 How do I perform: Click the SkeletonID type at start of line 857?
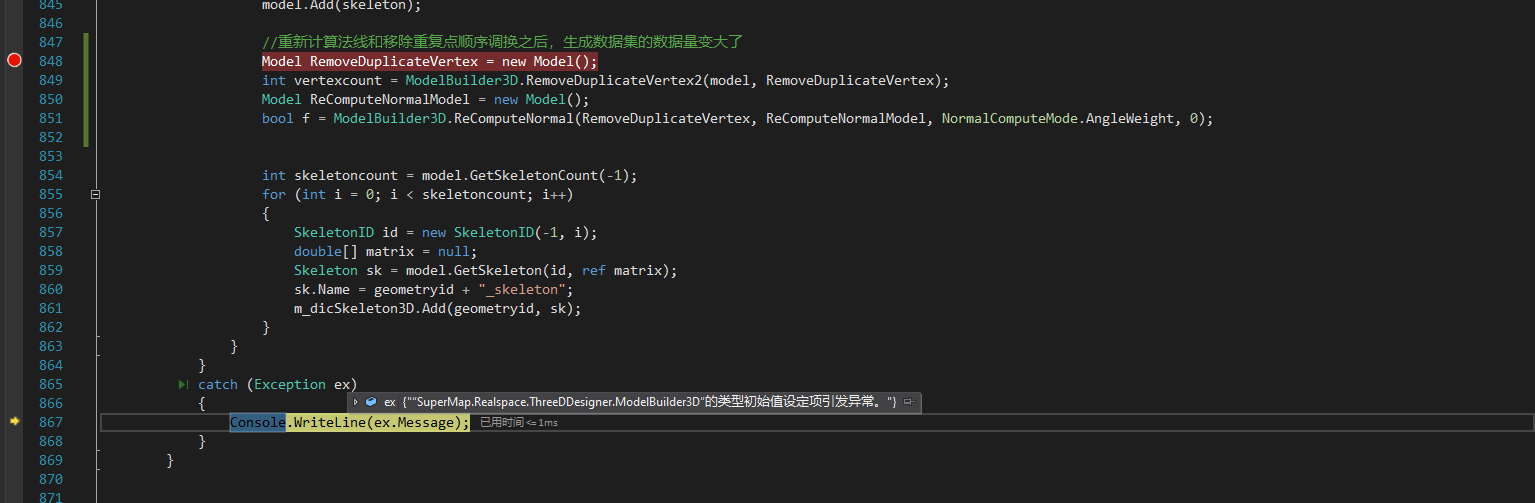tap(334, 232)
